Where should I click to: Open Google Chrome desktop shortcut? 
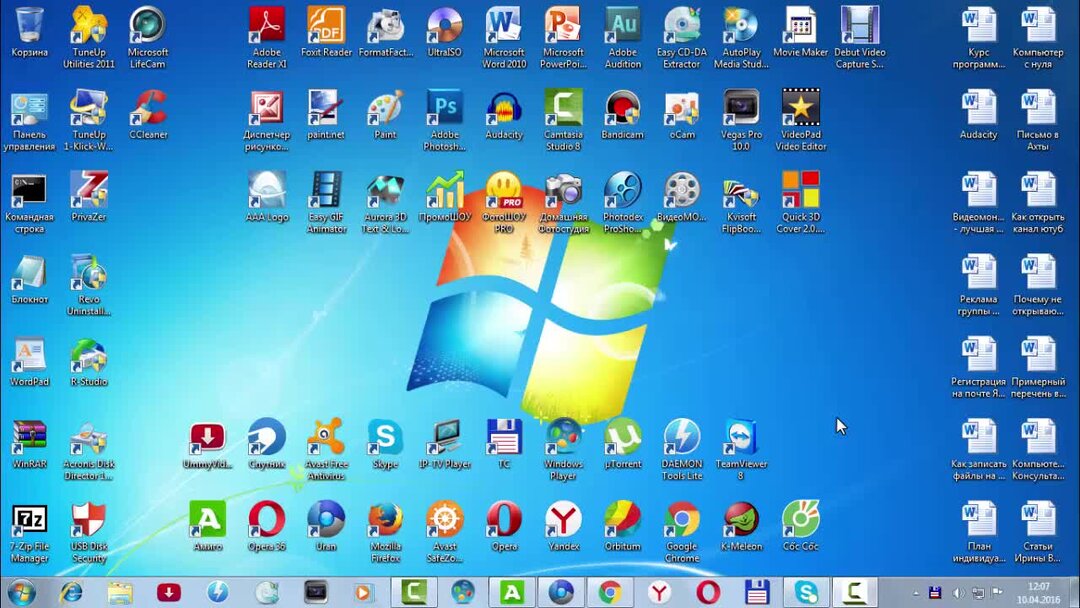coord(682,533)
